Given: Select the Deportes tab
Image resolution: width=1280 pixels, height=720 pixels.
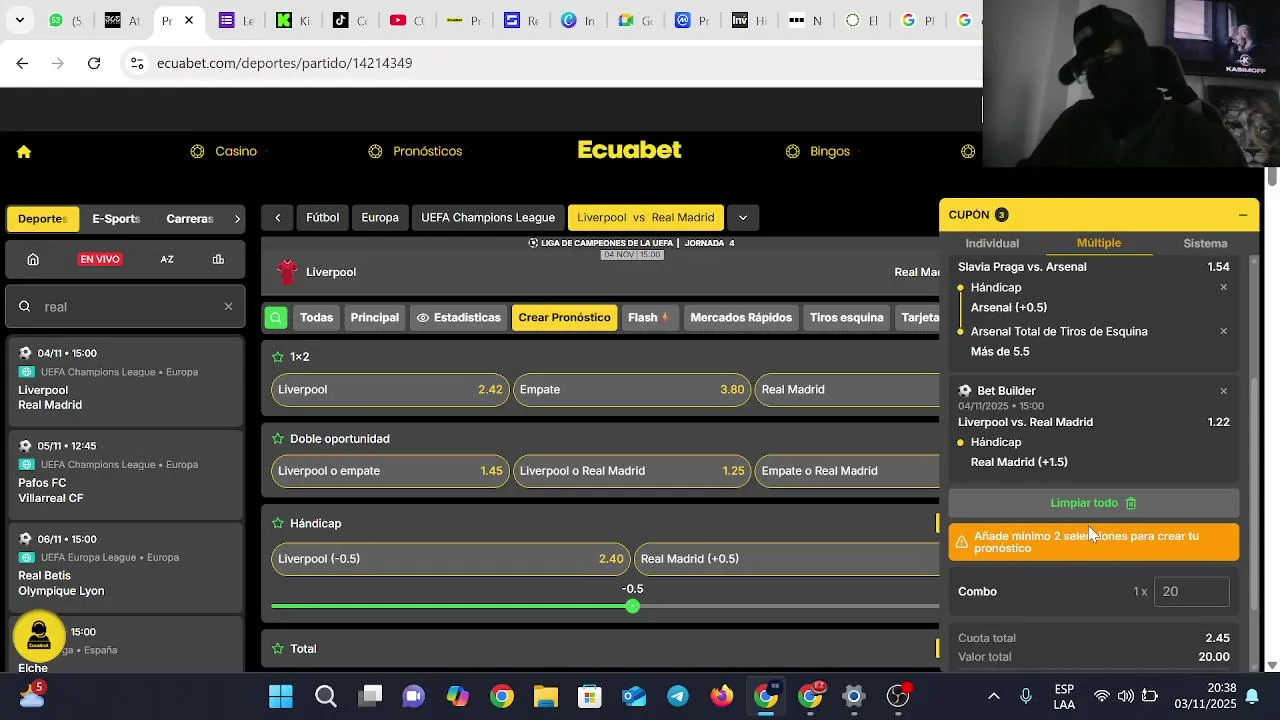Looking at the screenshot, I should click(42, 219).
